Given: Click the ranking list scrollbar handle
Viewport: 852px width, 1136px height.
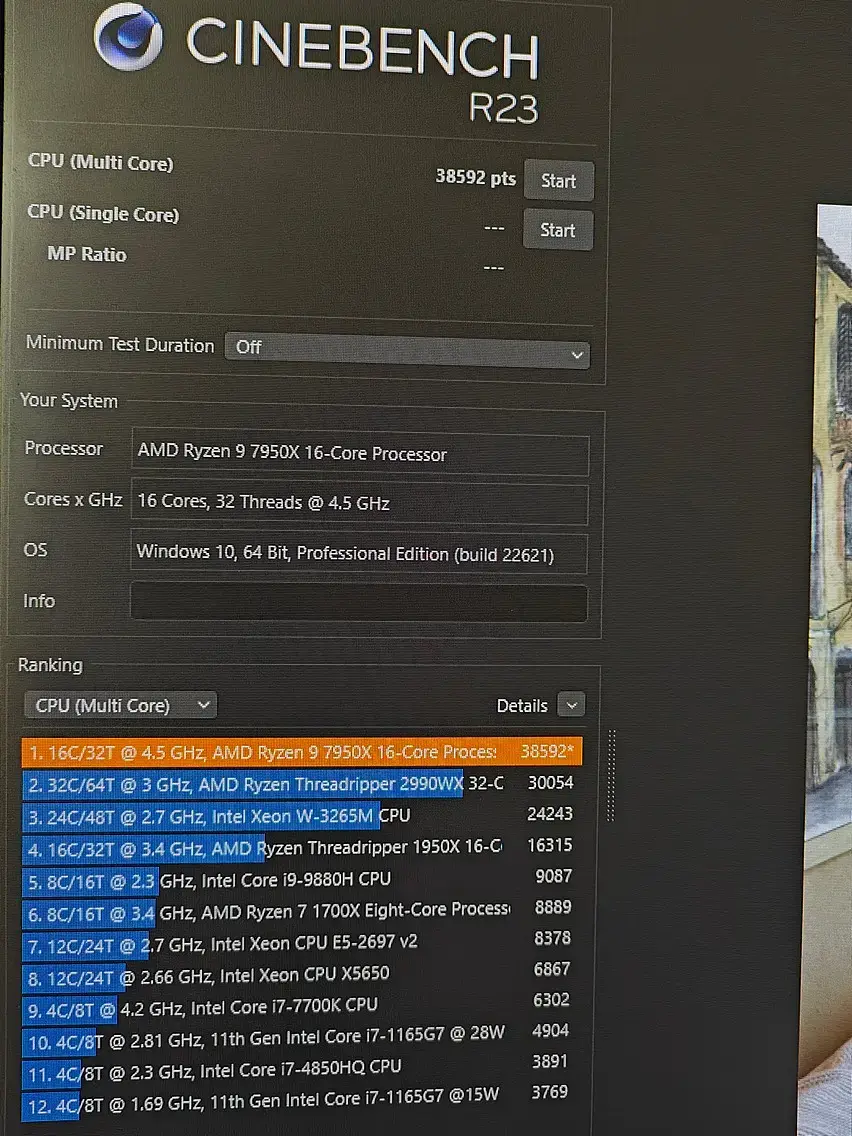Looking at the screenshot, I should tap(611, 775).
